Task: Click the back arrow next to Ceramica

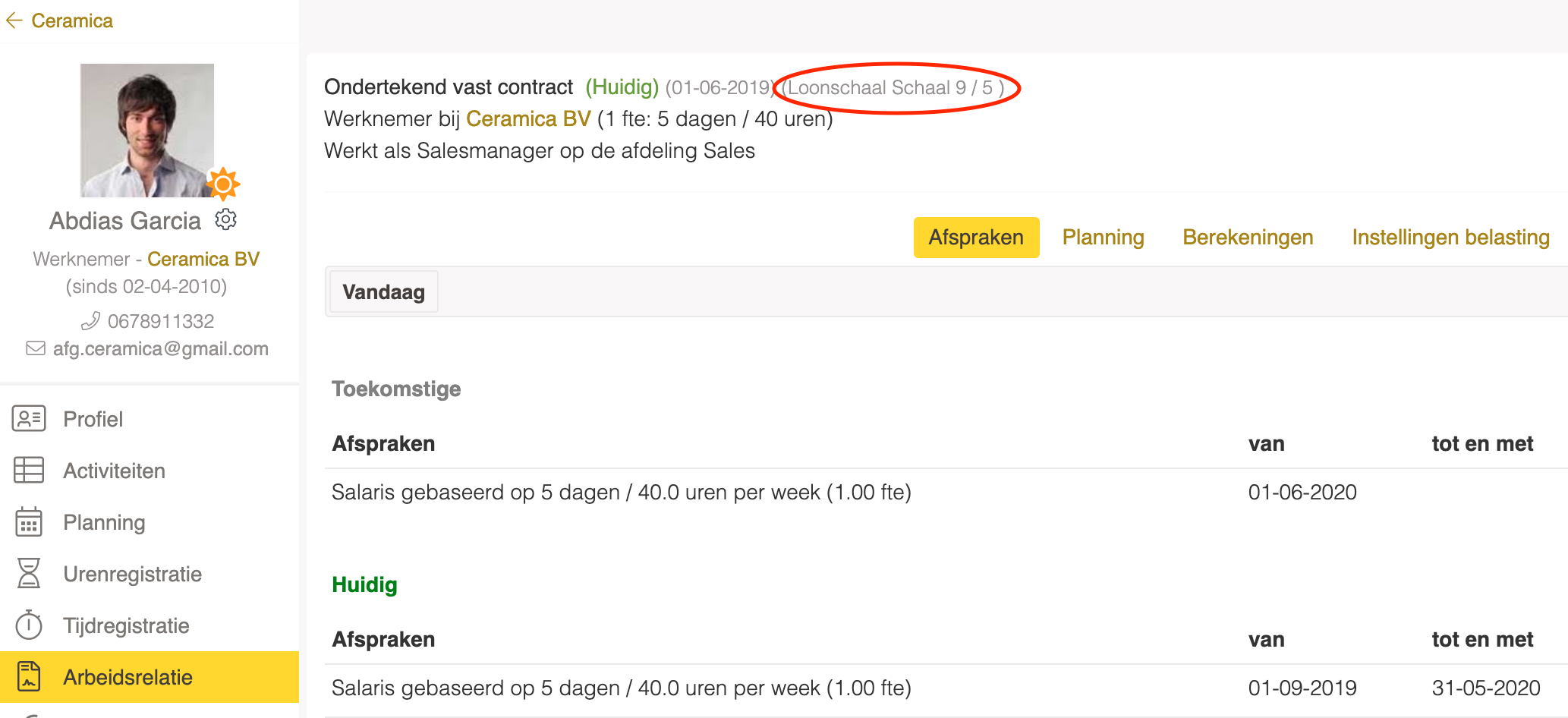Action: tap(14, 20)
